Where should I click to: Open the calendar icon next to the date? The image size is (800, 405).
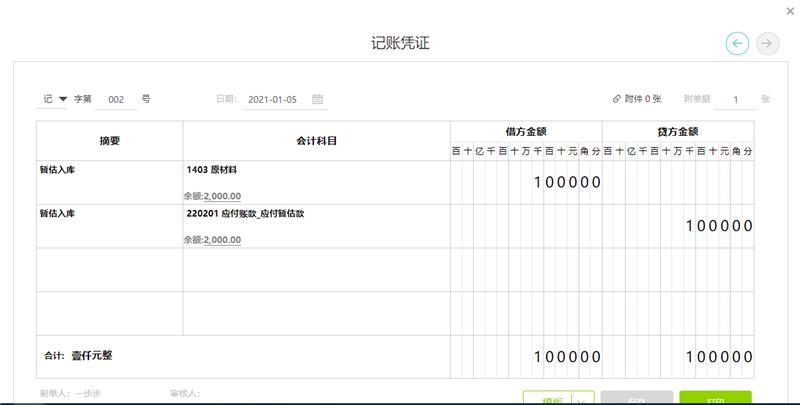pos(317,99)
